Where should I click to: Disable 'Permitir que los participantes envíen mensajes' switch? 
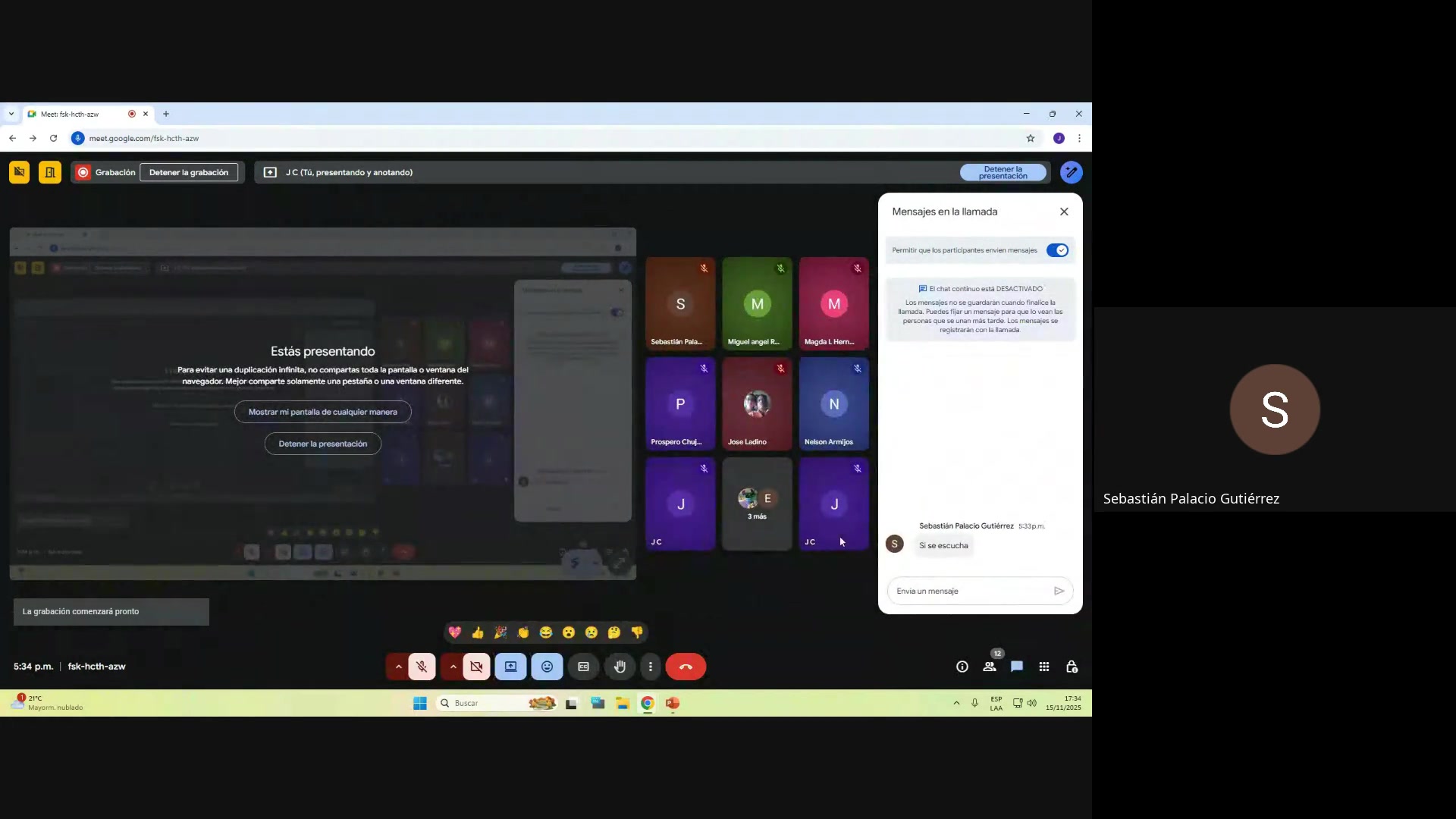(x=1057, y=250)
